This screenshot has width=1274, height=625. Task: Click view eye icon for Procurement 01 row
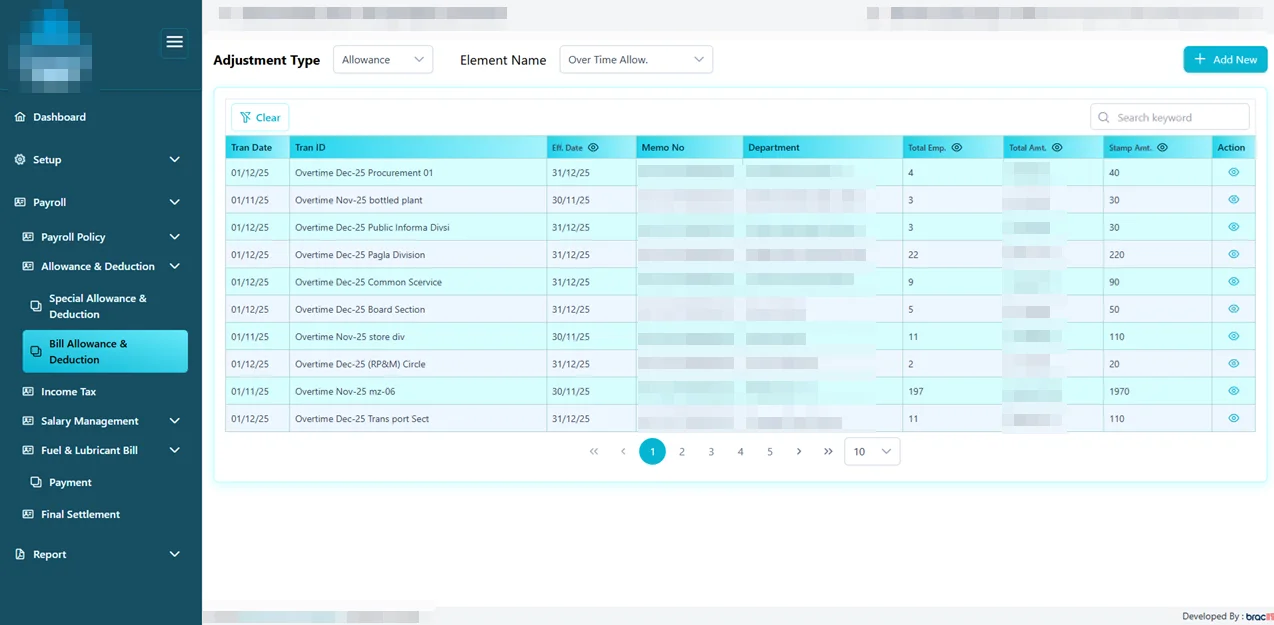click(x=1233, y=172)
